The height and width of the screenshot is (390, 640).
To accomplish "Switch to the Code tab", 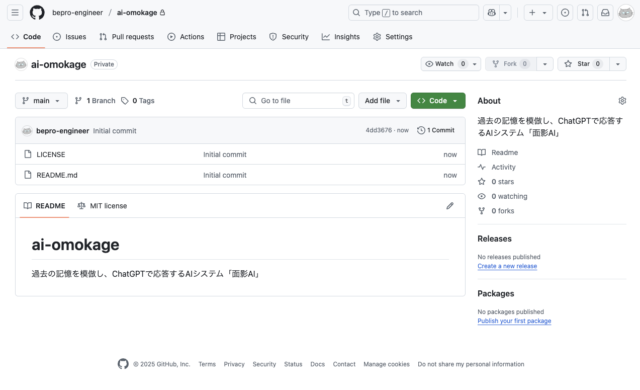I will click(x=26, y=37).
